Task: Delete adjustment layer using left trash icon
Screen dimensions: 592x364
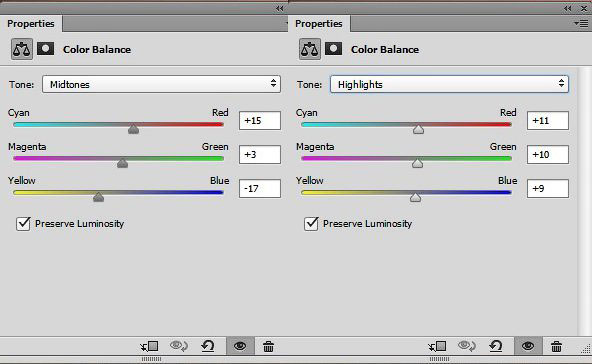Action: click(268, 346)
